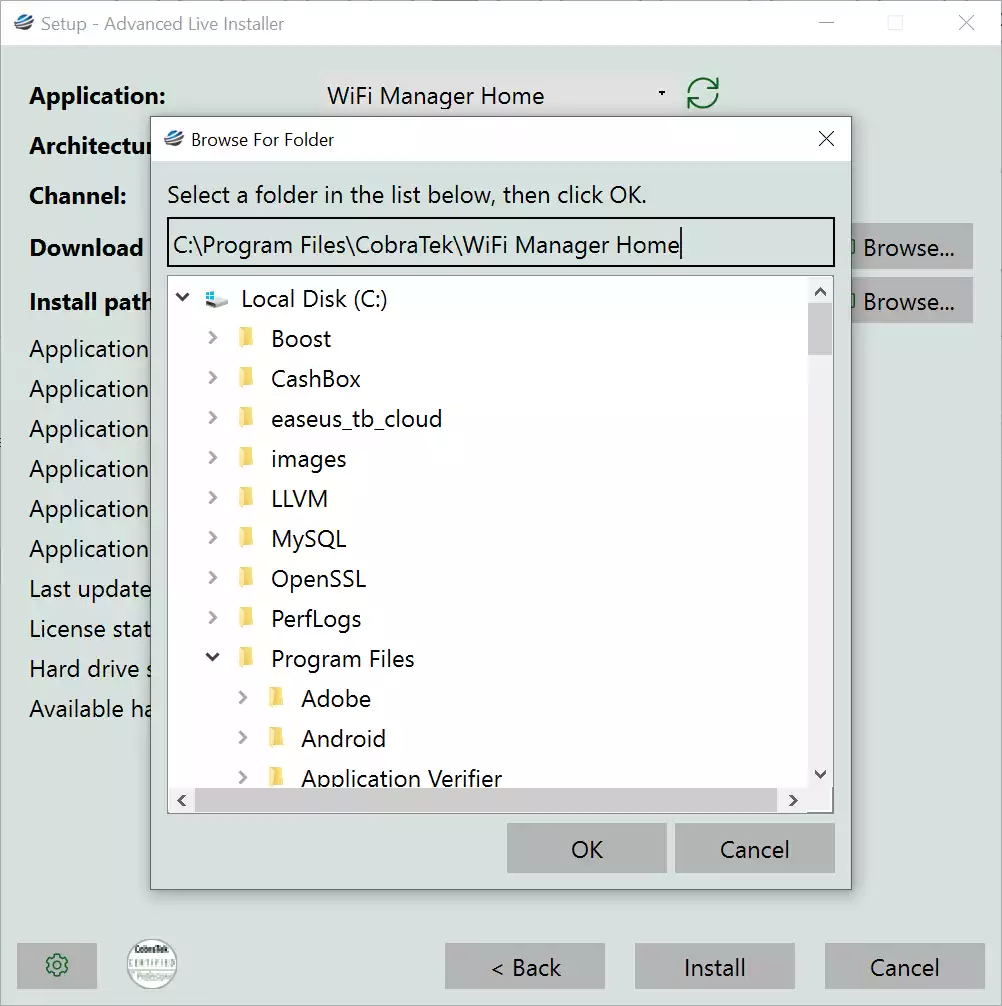Expand the Boost folder node
1002x1006 pixels.
coord(213,337)
